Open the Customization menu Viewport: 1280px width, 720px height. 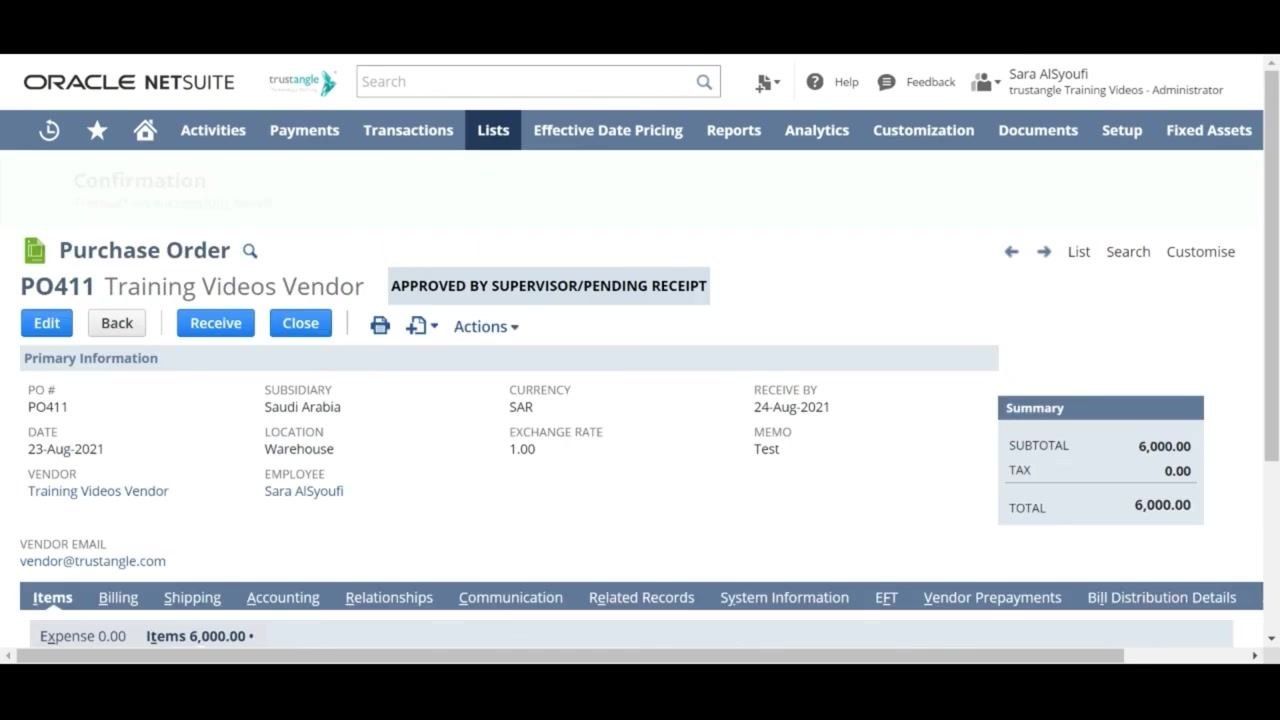point(923,130)
